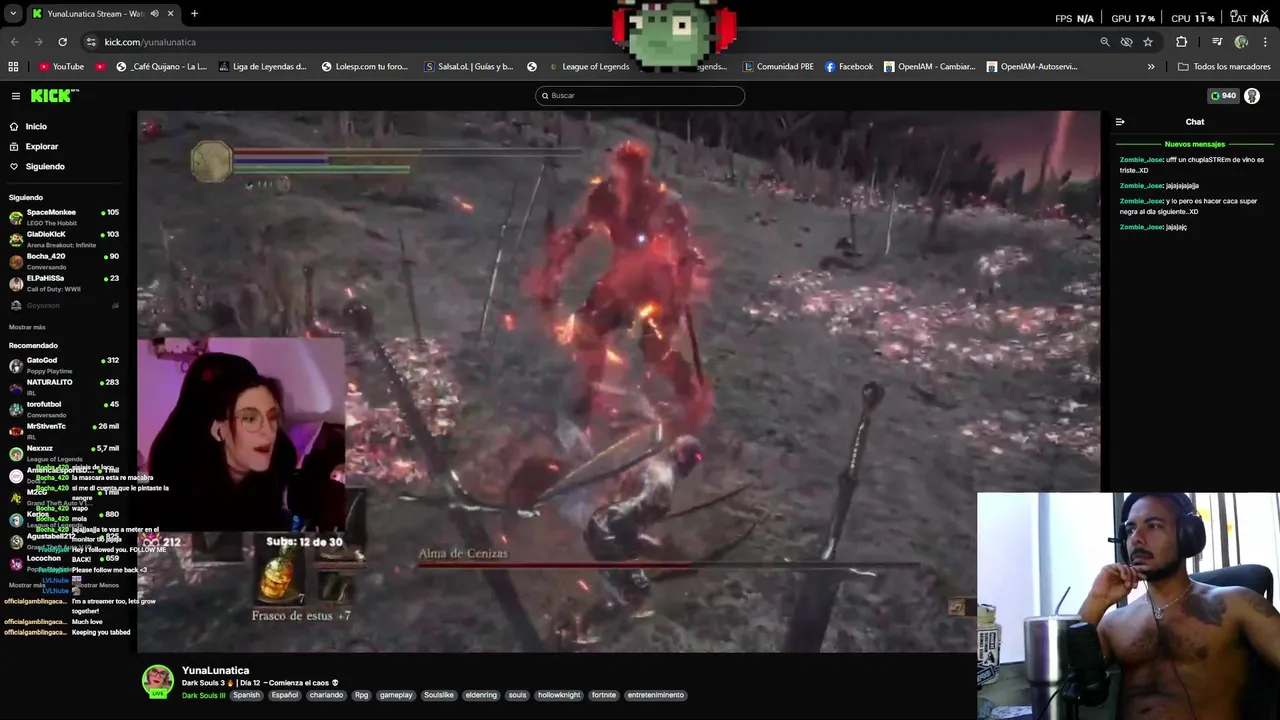Mute the YunaLunatica Stream tab audio
Screen dimensions: 1280x720
154,14
